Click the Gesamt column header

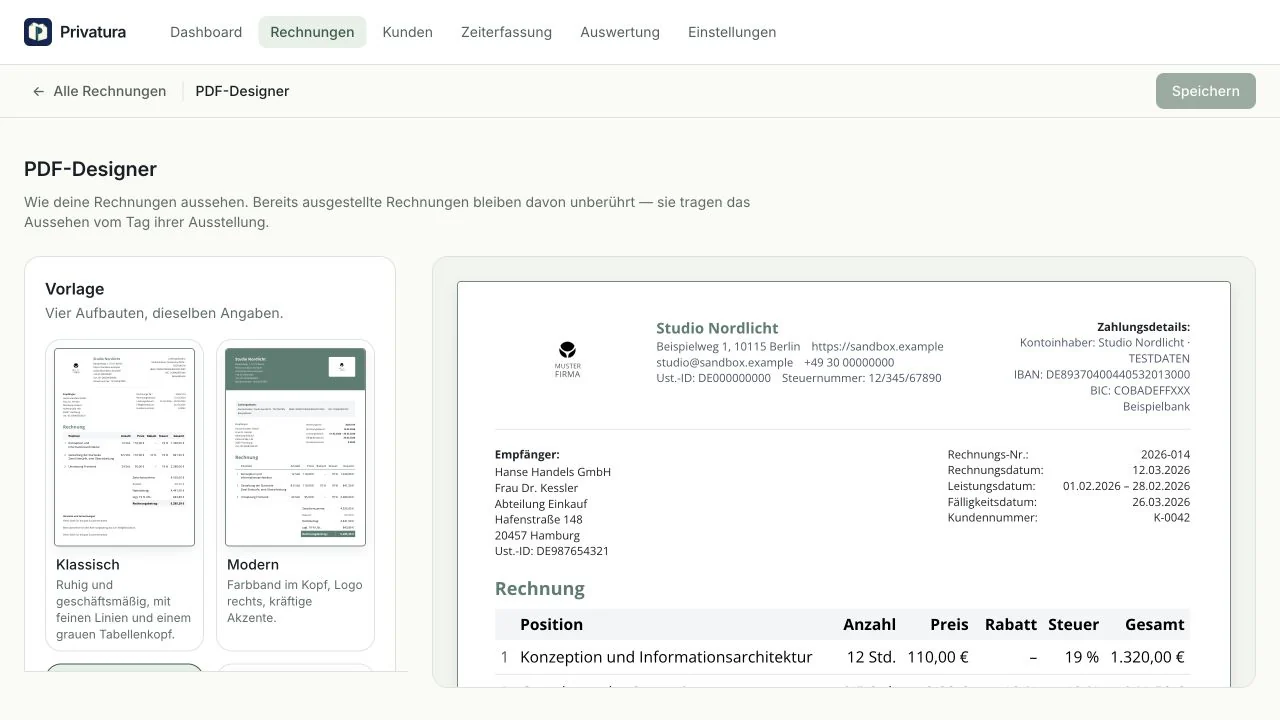click(x=1154, y=624)
